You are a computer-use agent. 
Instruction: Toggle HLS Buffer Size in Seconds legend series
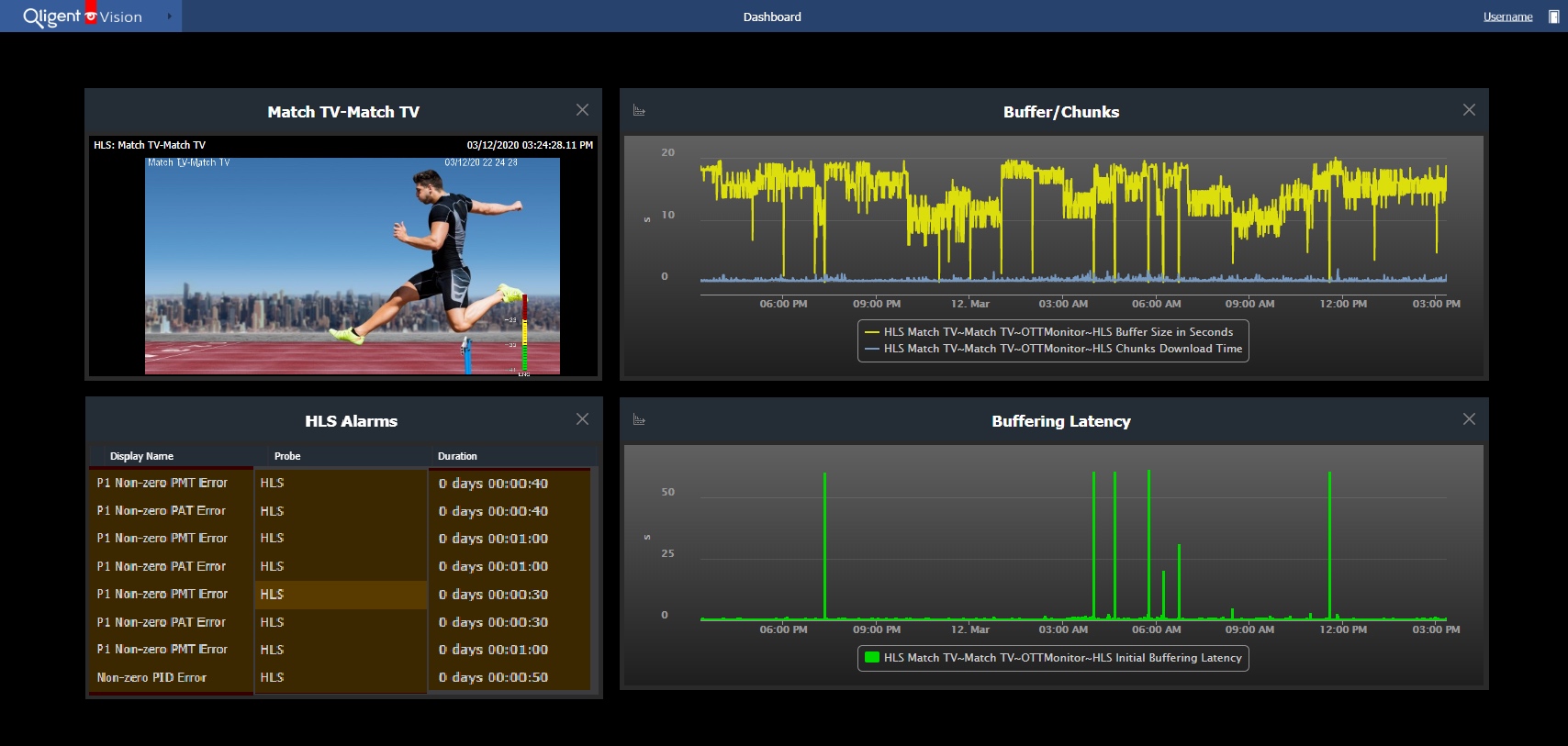tap(1058, 332)
